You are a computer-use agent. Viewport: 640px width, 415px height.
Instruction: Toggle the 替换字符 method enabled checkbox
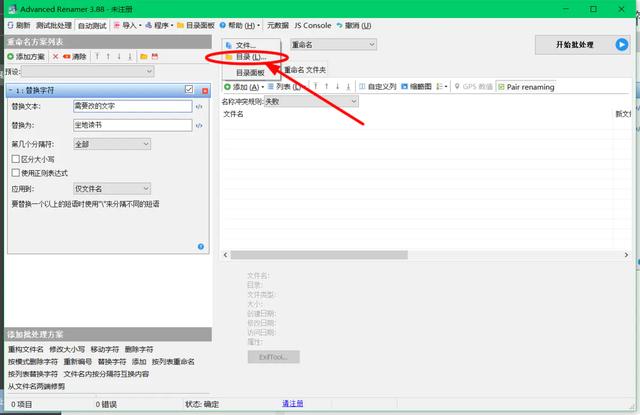(x=189, y=89)
